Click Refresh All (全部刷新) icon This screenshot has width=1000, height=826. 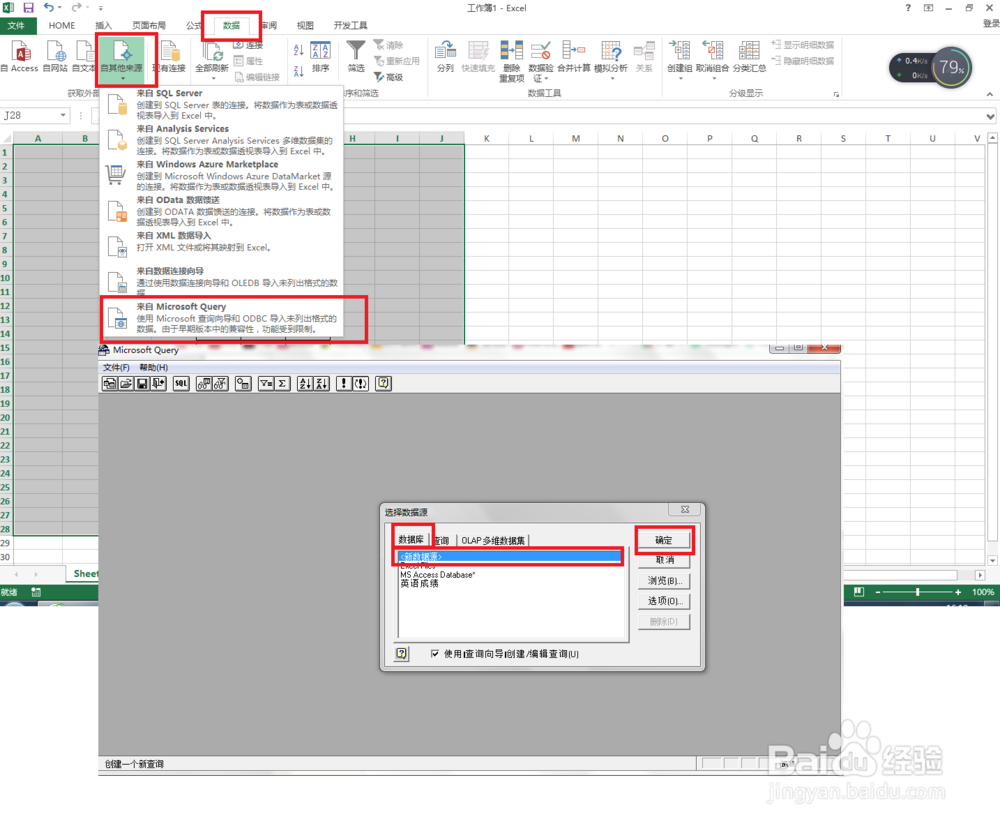click(212, 52)
